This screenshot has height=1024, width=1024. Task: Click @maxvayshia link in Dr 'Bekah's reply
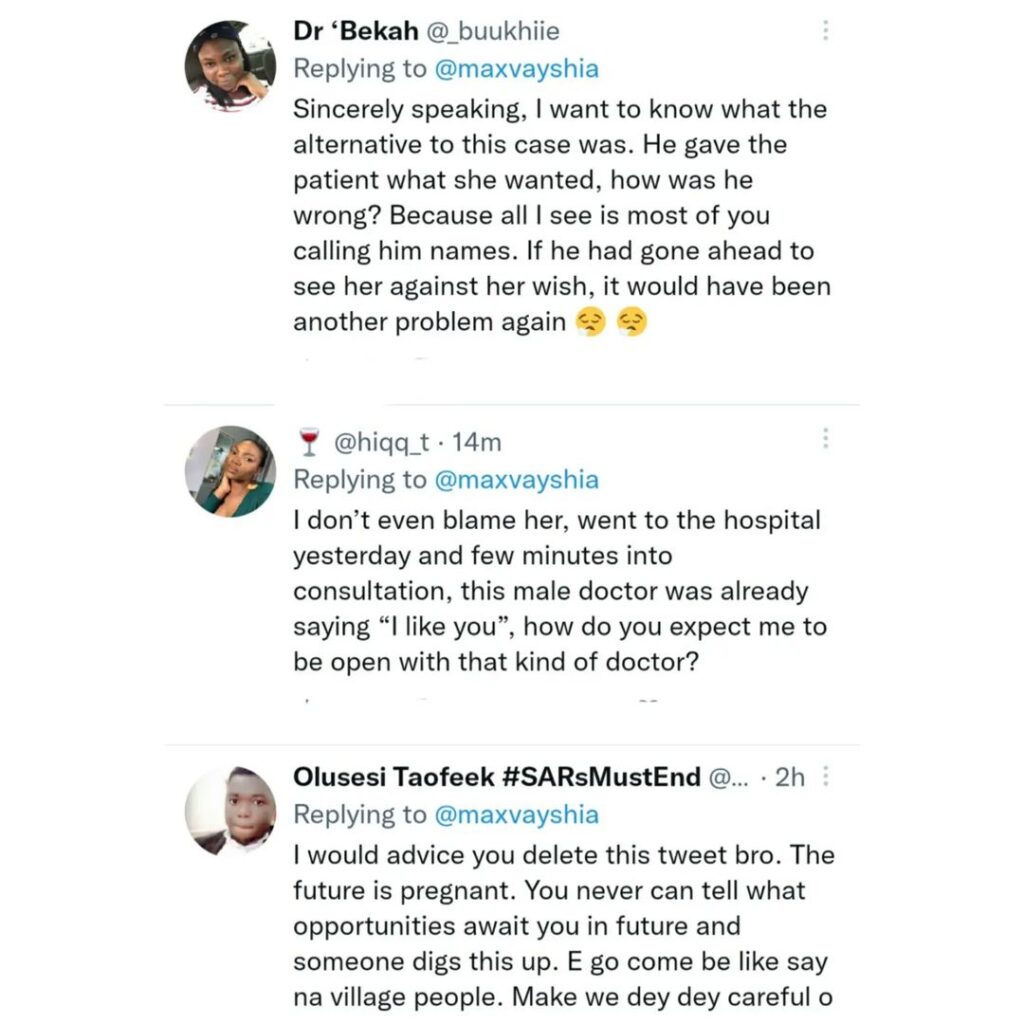pos(516,68)
